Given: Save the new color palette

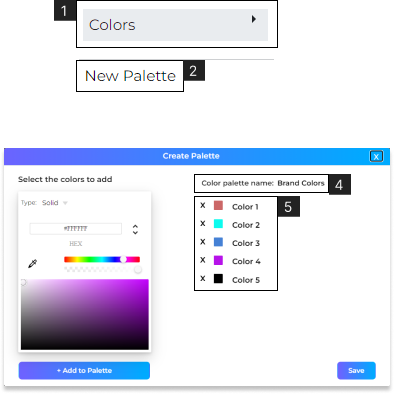Looking at the screenshot, I should click(356, 371).
